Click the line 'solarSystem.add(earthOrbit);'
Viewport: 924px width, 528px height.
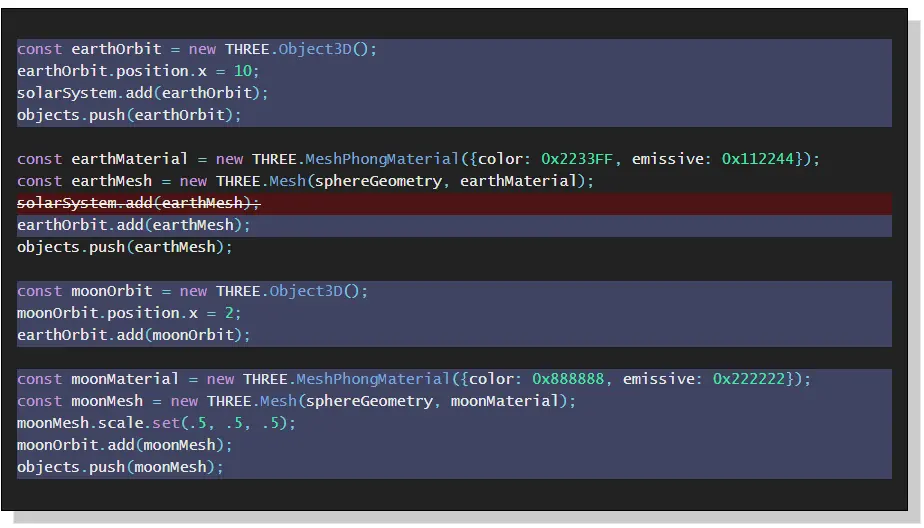143,93
